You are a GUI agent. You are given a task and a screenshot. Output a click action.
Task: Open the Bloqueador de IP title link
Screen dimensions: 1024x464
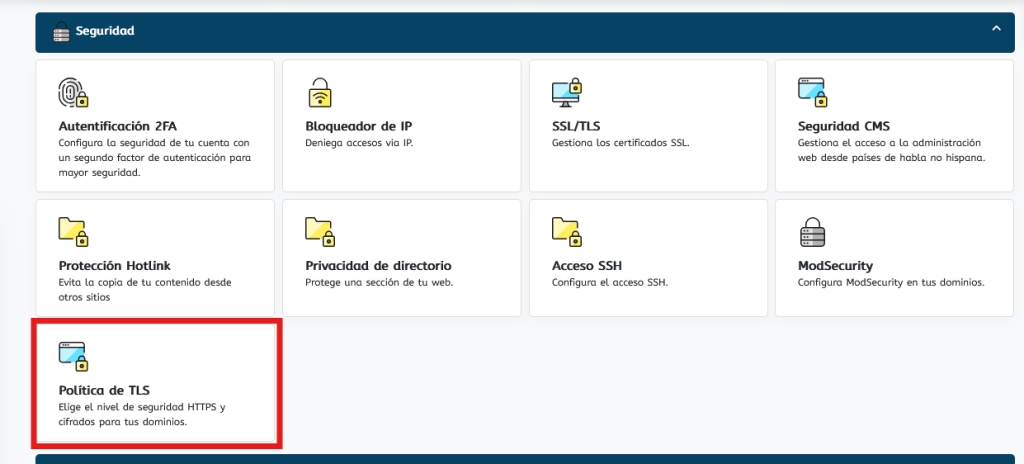pos(358,126)
